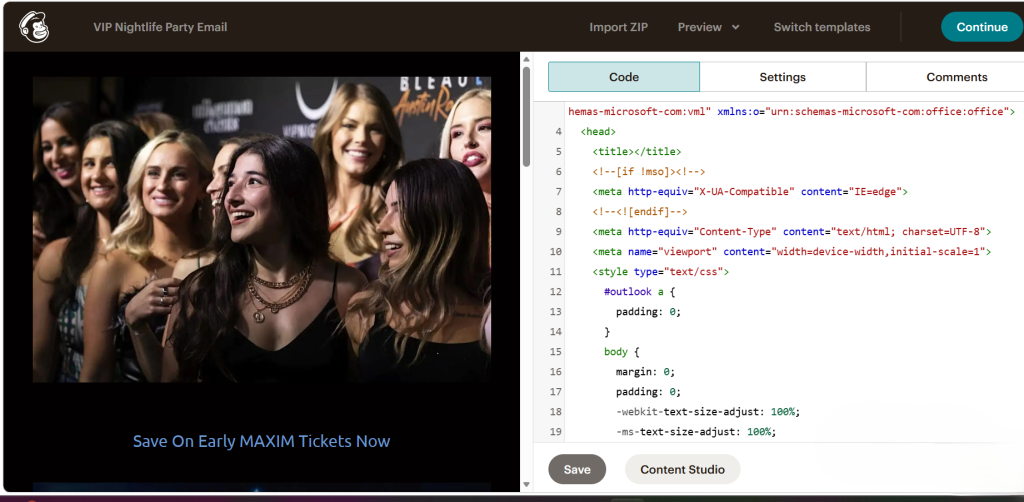Place cursor in the viewport meta tag line
Screen dimensions: 1024x502
[791, 251]
